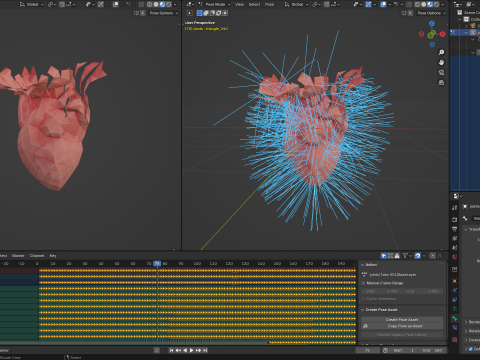Click play reverse button
Screen dimensions: 480x360
[x=185, y=350]
